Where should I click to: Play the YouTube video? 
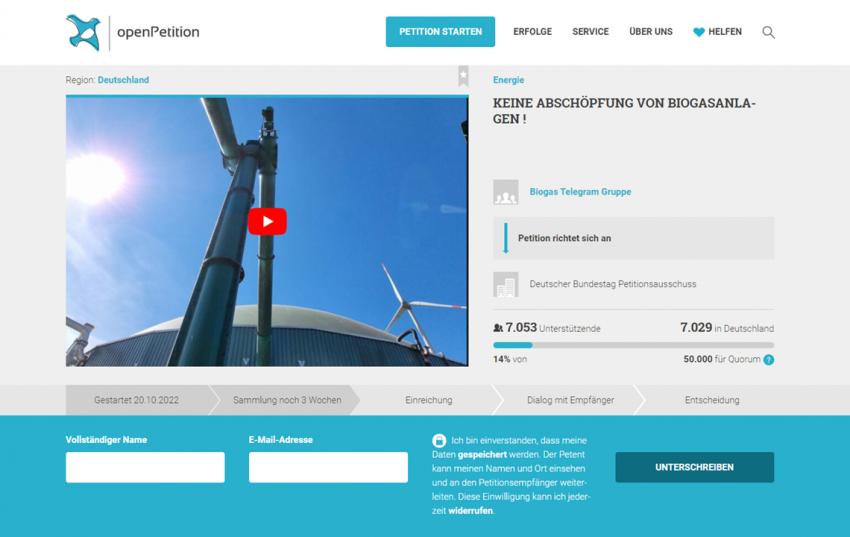(x=267, y=222)
